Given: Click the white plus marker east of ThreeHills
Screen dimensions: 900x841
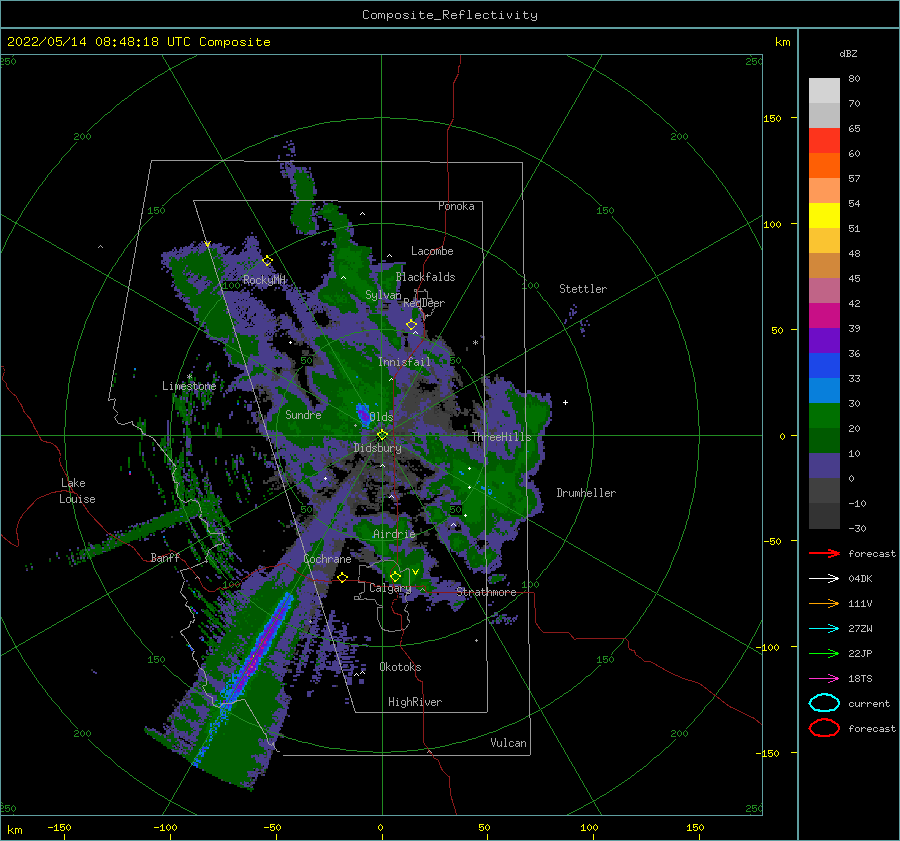Looking at the screenshot, I should [565, 402].
